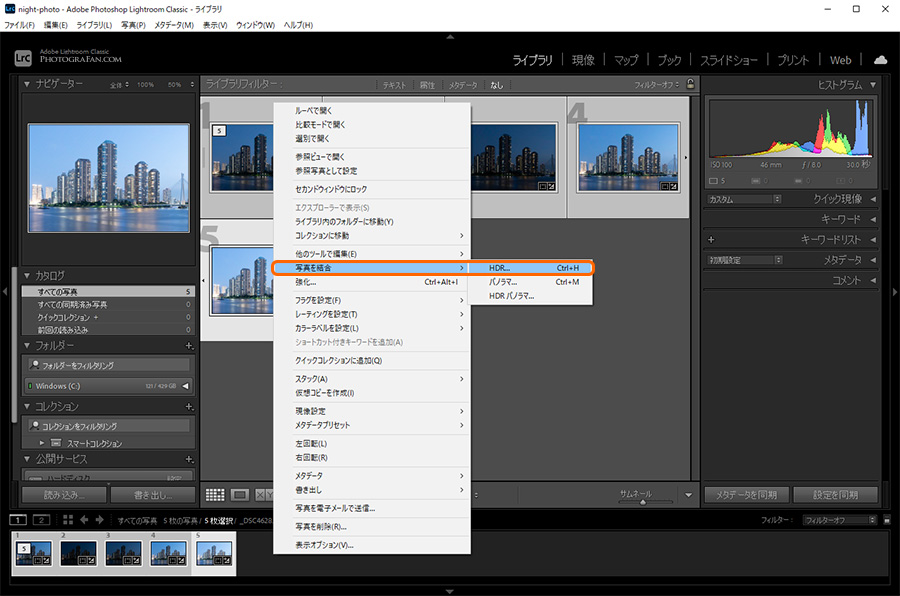
Task: Expand the Smart Collections set
Action: [42, 443]
